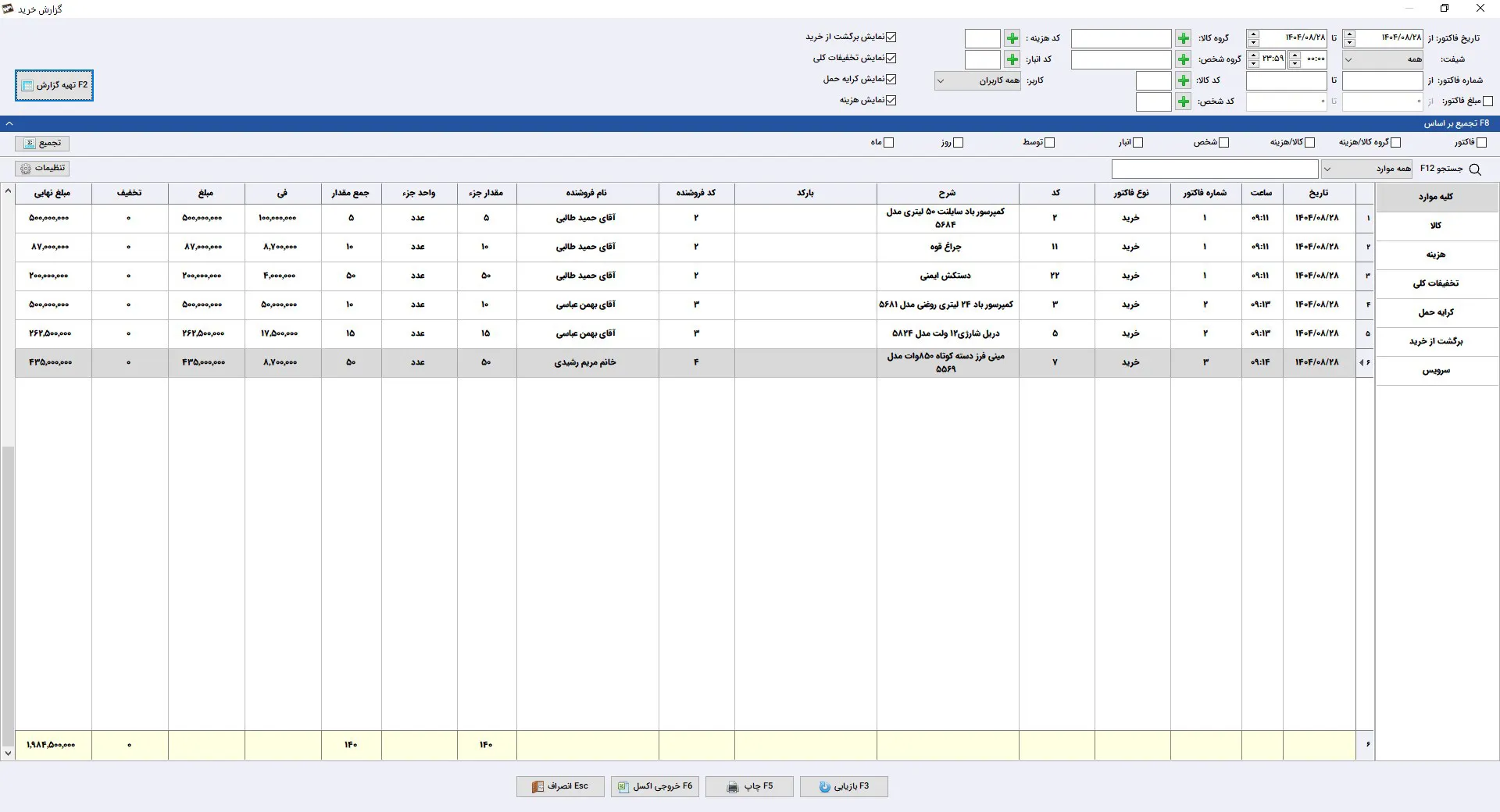Generate the report with F2 تهیه گزارش
1500x812 pixels.
54,85
